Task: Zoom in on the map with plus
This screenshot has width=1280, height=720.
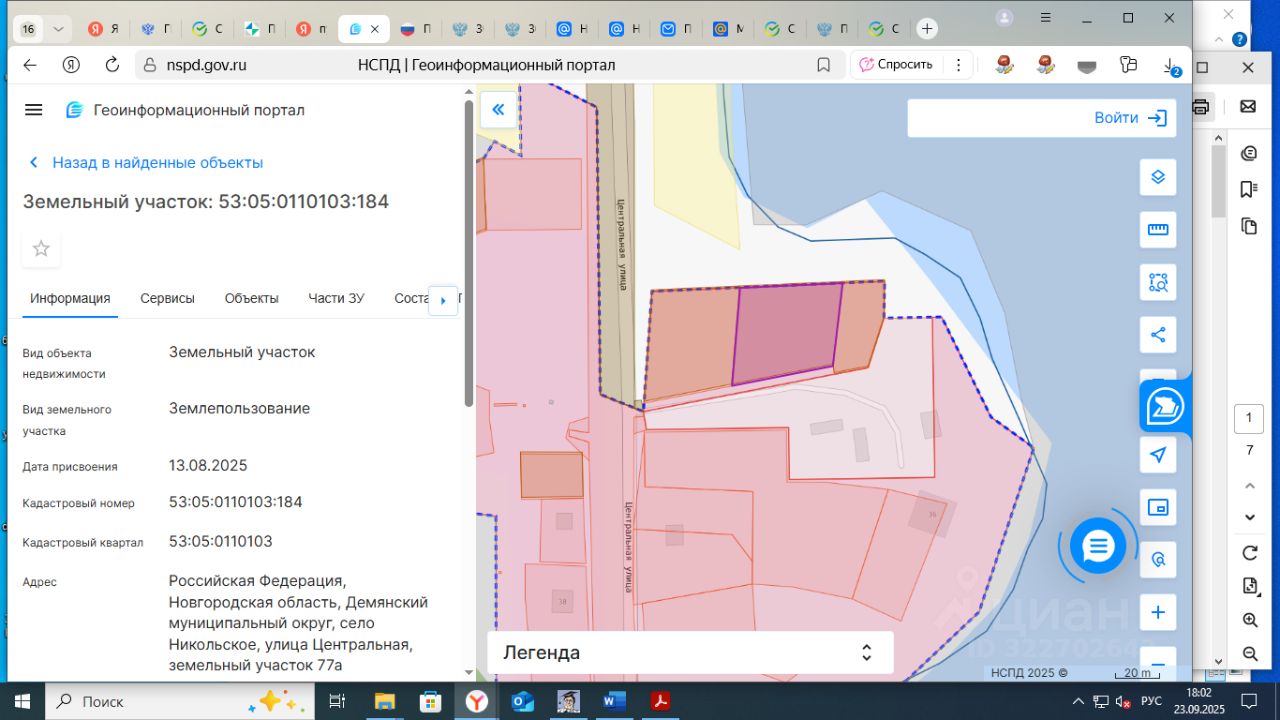Action: click(1158, 612)
